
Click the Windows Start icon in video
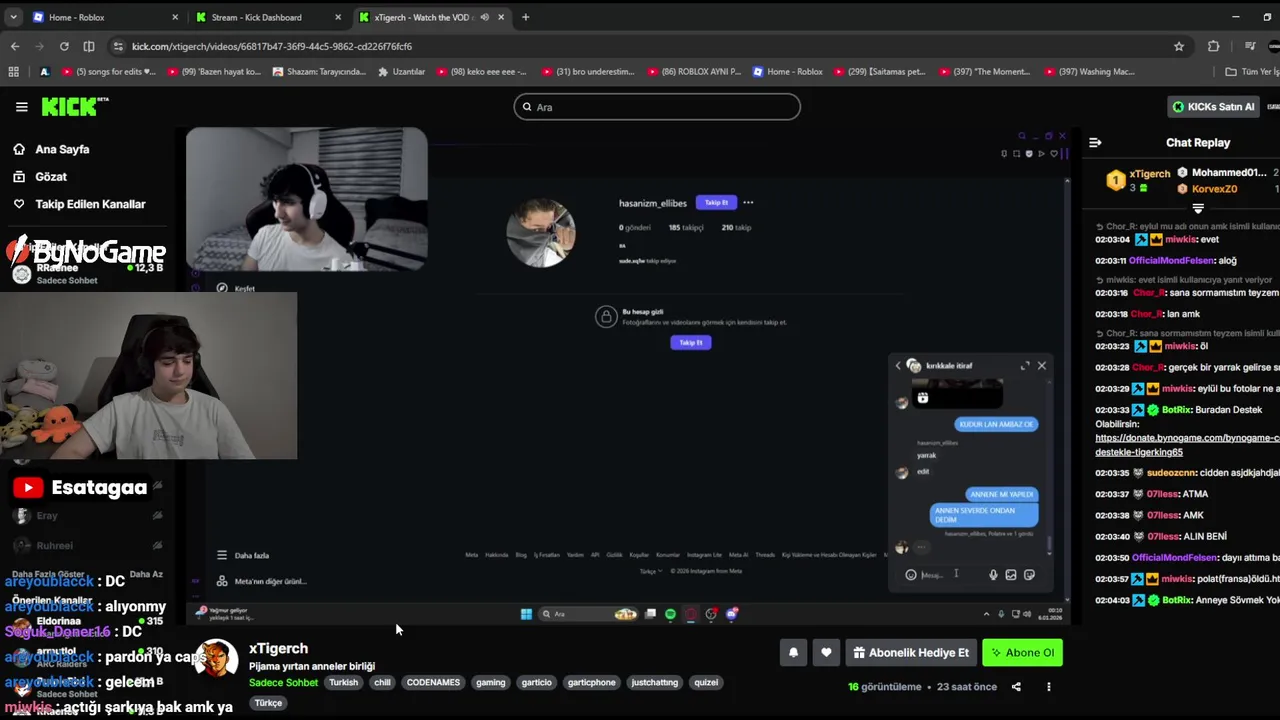tap(526, 614)
